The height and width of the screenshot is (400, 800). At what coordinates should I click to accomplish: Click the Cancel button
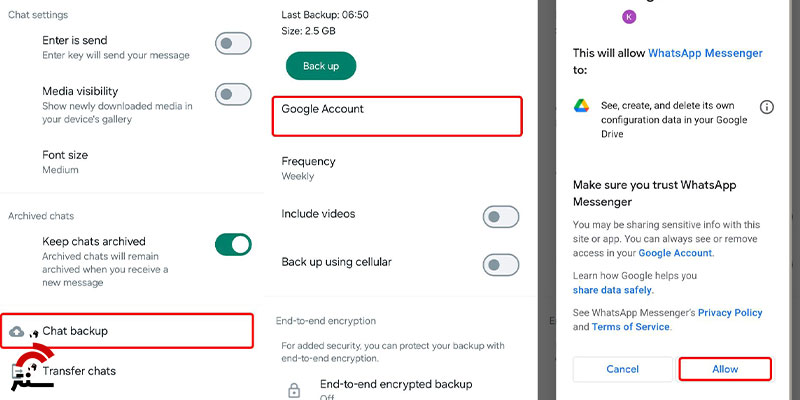click(x=622, y=369)
